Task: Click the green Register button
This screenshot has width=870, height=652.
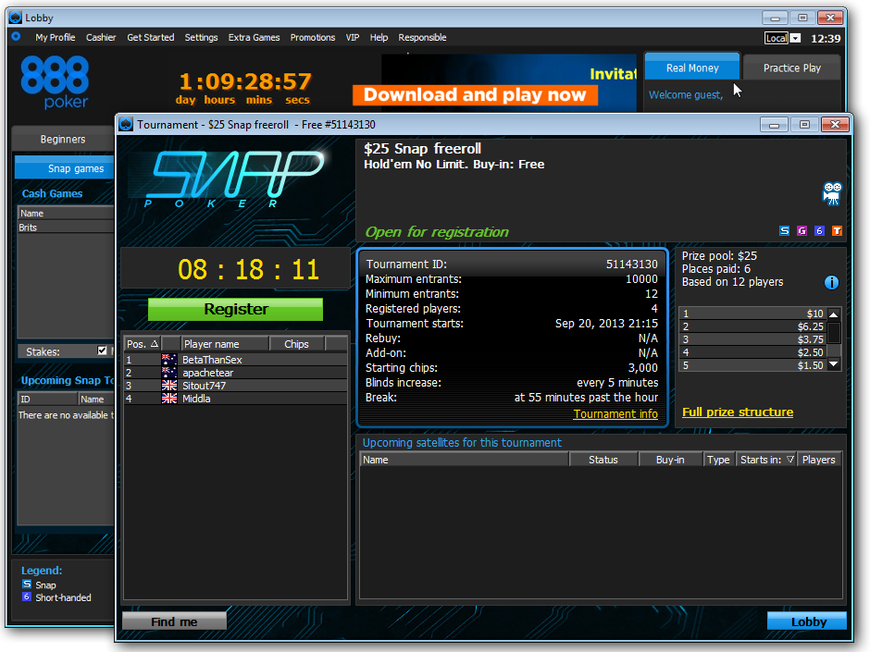Action: point(235,309)
